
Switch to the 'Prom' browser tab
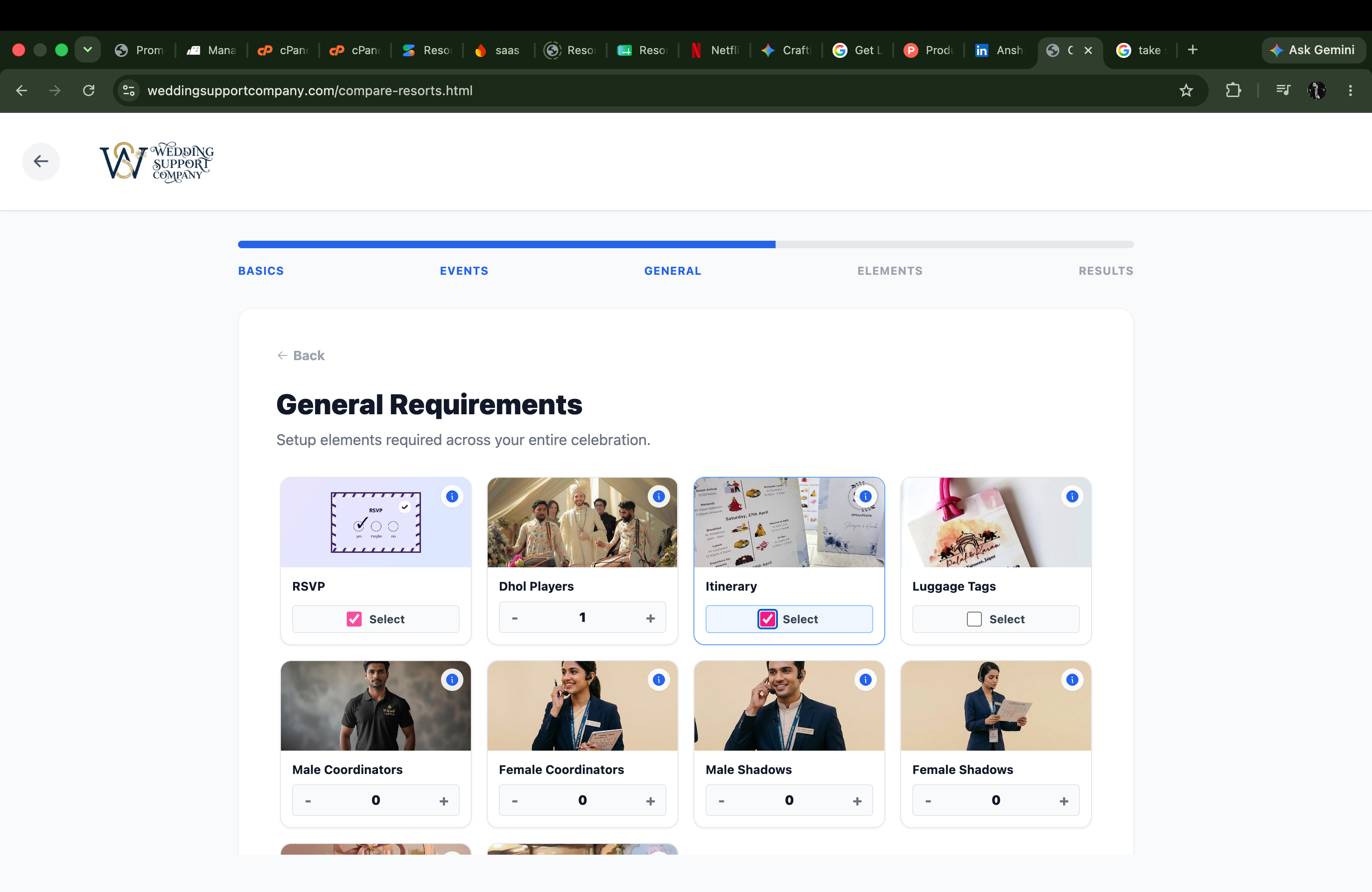click(x=140, y=50)
